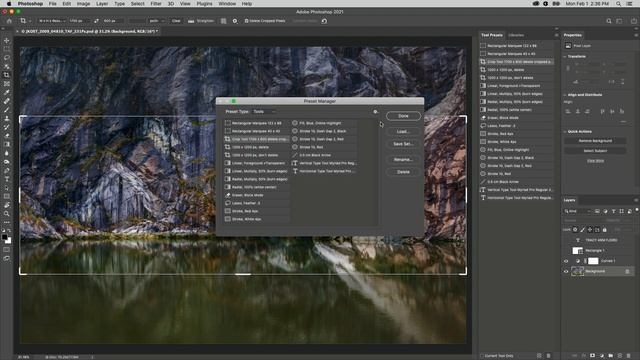The image size is (640, 360).
Task: Select the Crop tool in the left toolbar
Action: pos(7,75)
